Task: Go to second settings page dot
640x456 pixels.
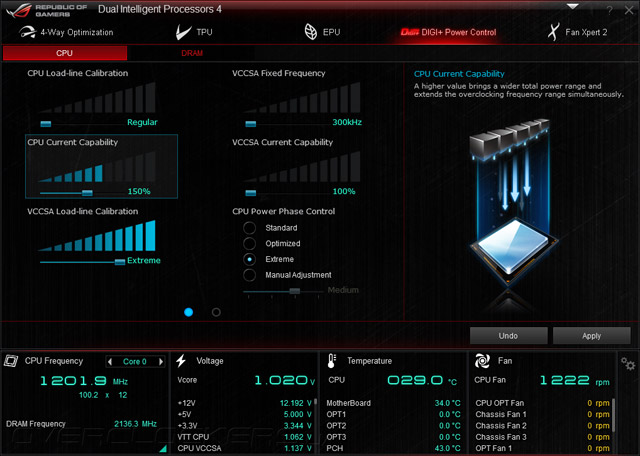Action: click(x=216, y=312)
